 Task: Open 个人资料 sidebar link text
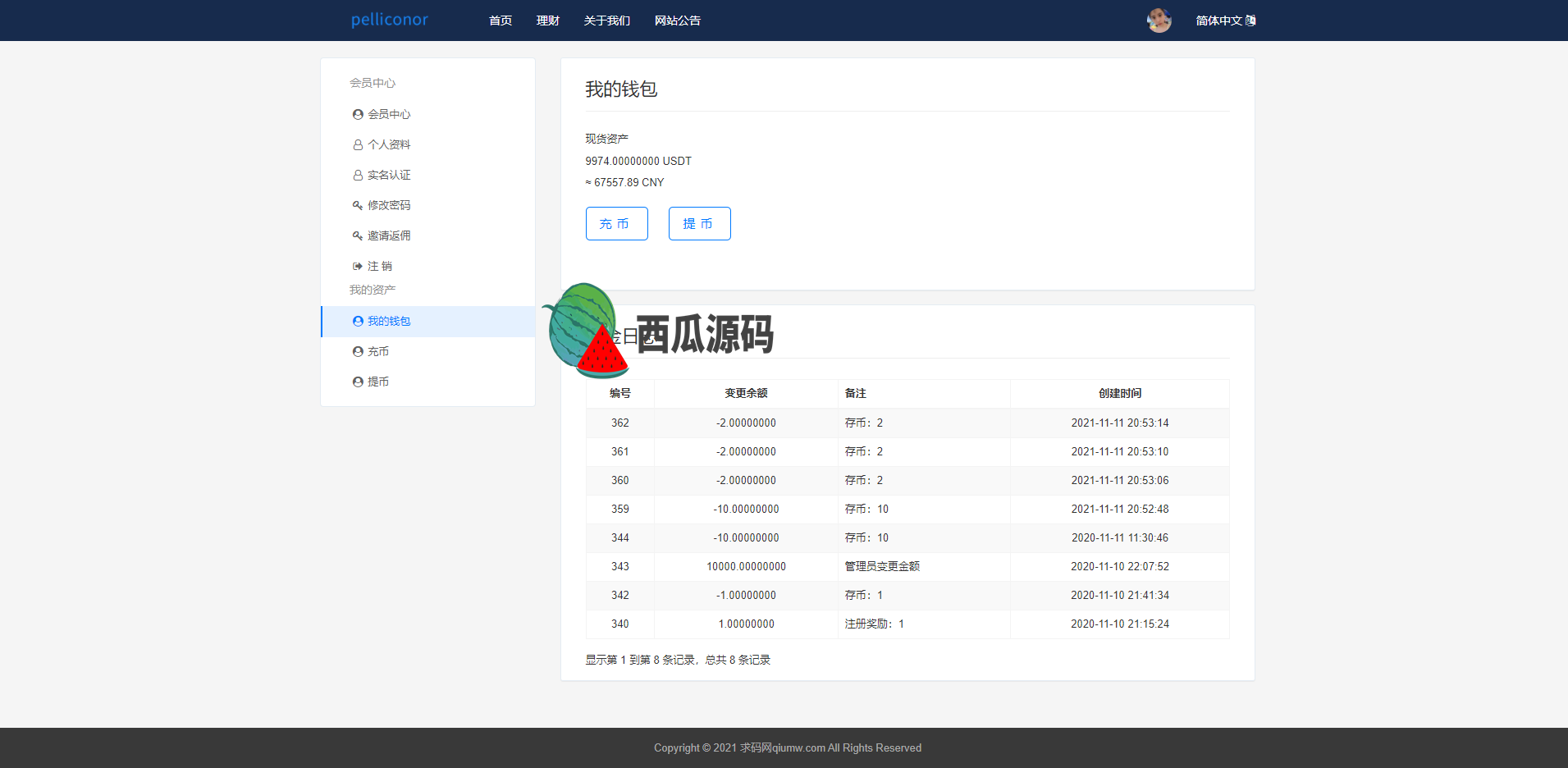tap(389, 144)
